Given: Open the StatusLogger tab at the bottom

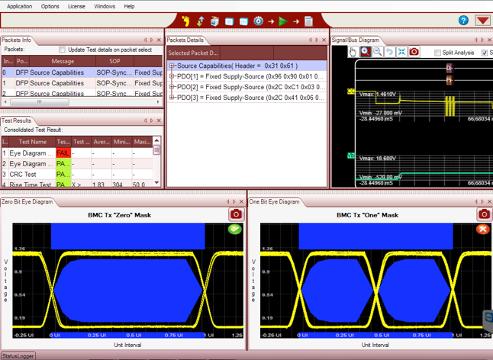Looking at the screenshot, I should (18, 356).
